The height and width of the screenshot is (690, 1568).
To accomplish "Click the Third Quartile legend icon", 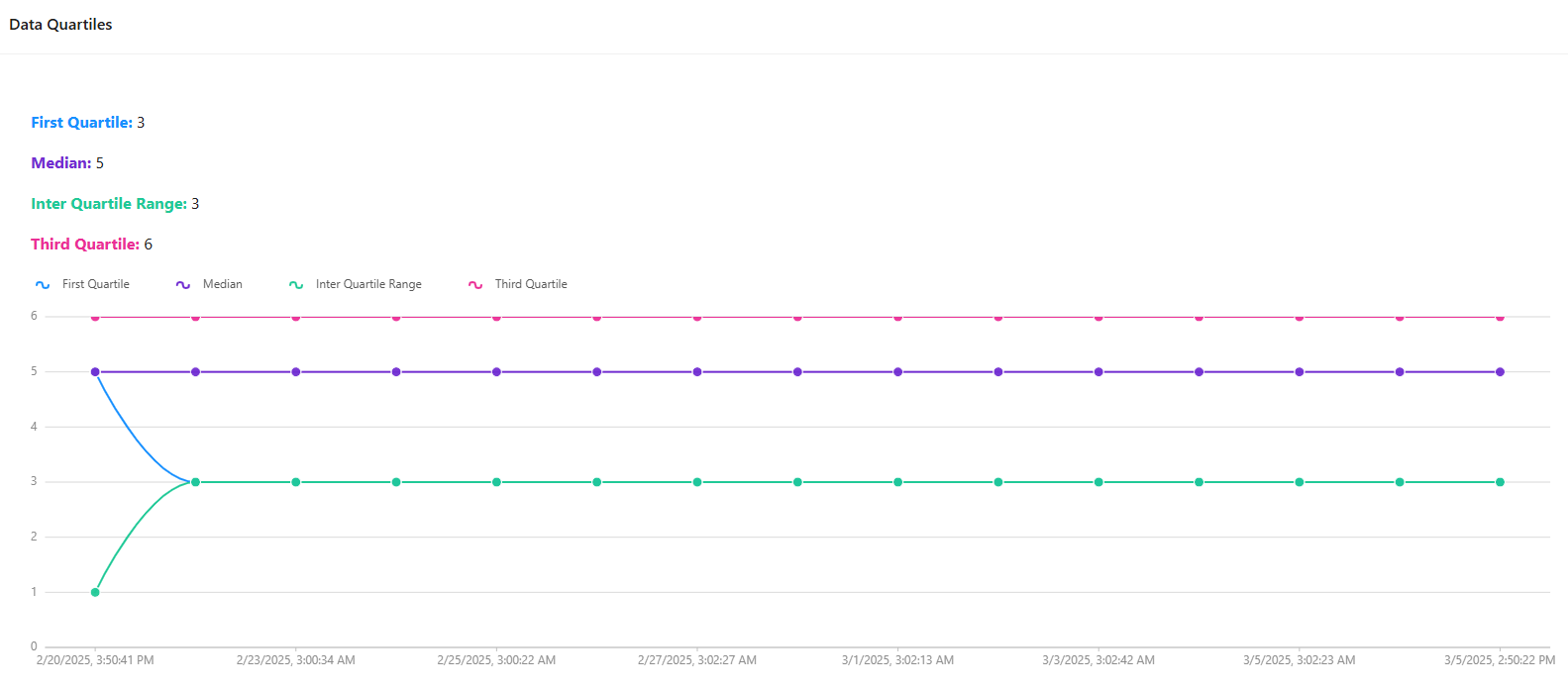I will point(475,285).
